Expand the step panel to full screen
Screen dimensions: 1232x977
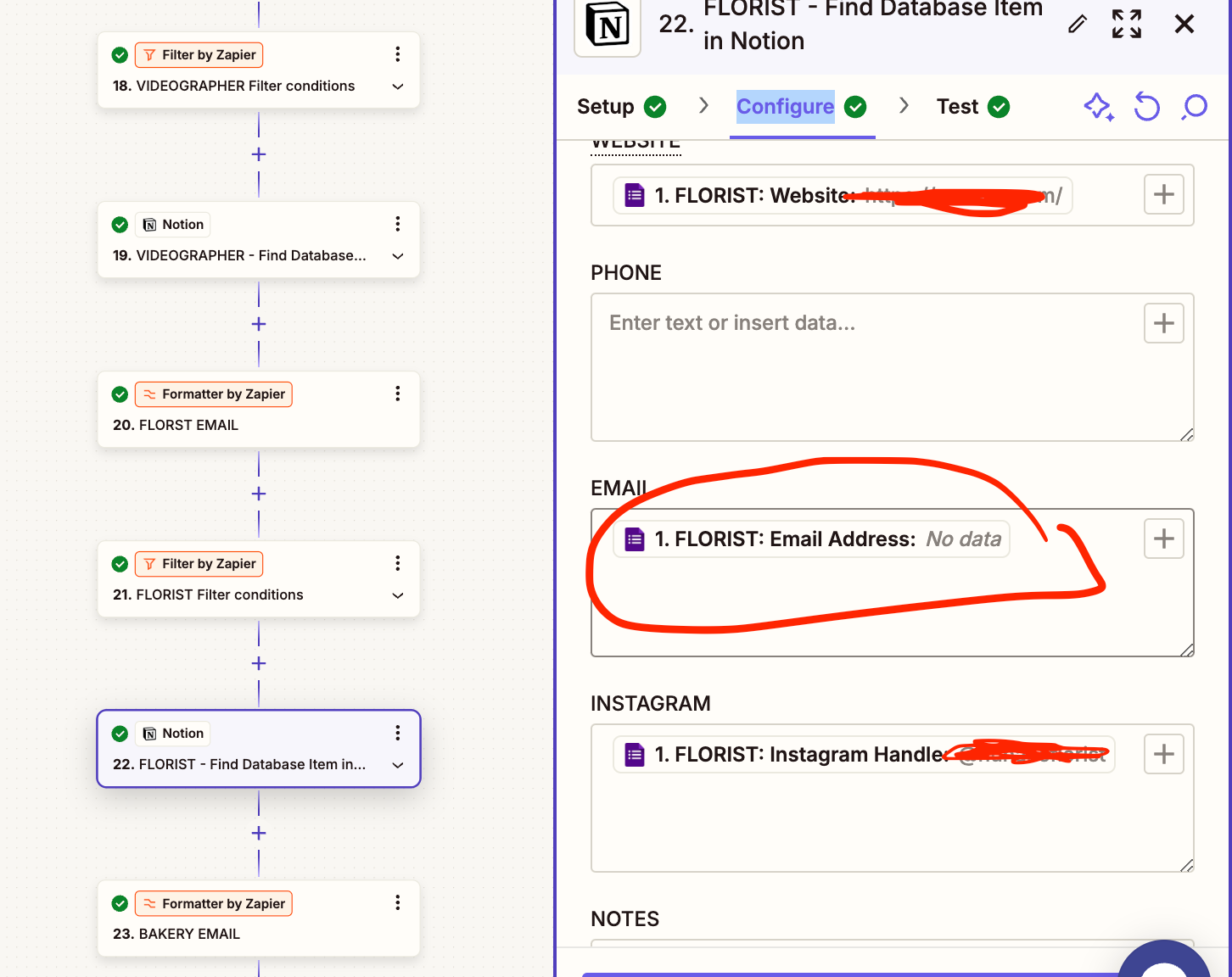pos(1127,24)
